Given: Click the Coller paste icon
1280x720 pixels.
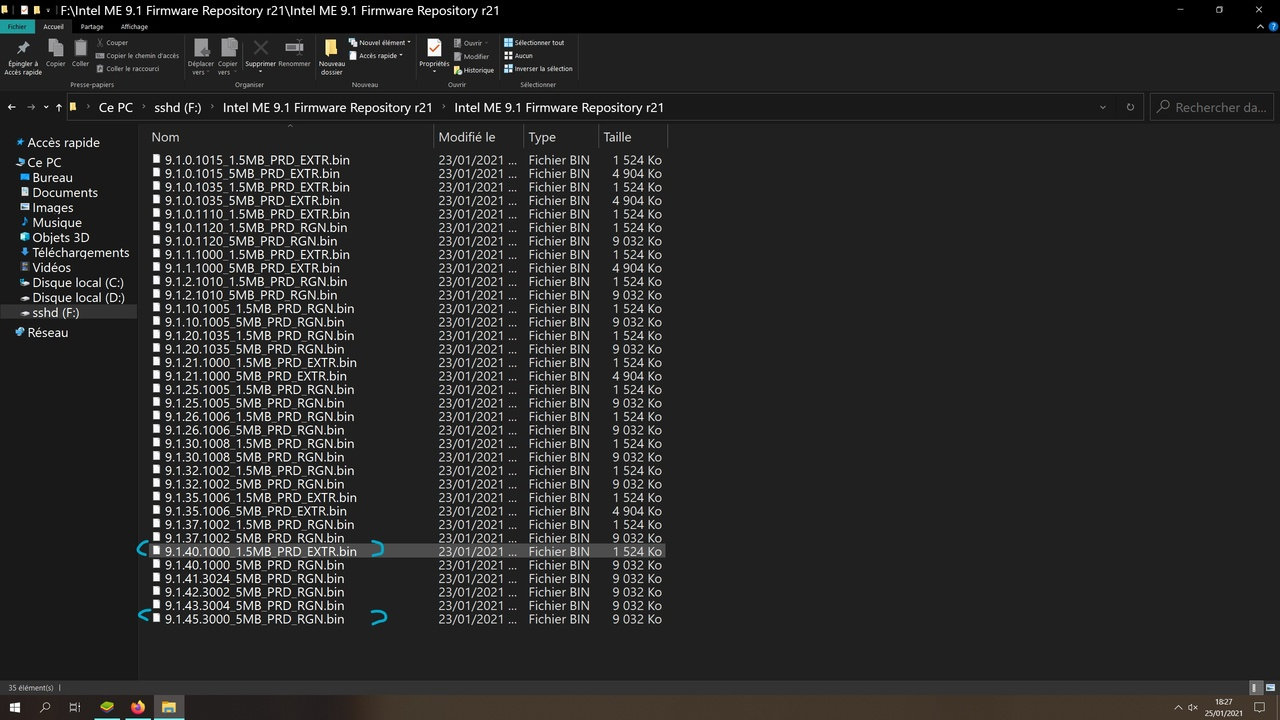Looking at the screenshot, I should coord(80,54).
